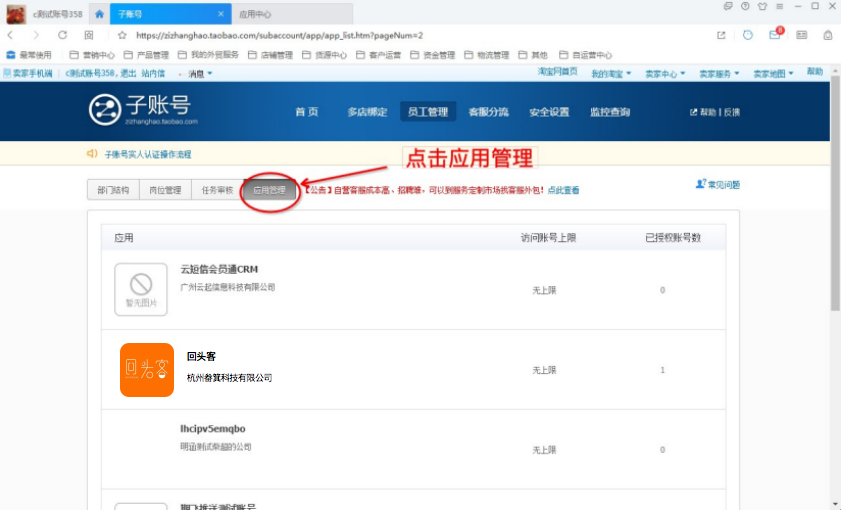
Task: Click 帮助 | 反馈 in the blue header
Action: (715, 112)
